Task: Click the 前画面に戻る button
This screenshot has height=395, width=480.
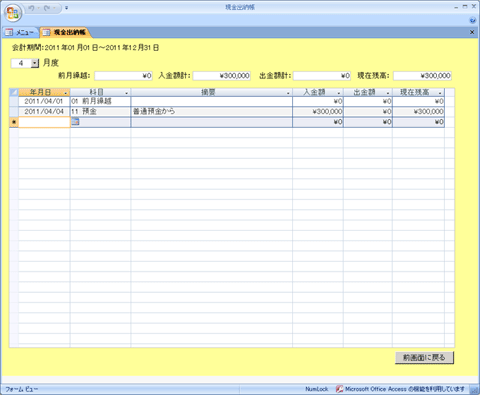Action: [x=424, y=358]
